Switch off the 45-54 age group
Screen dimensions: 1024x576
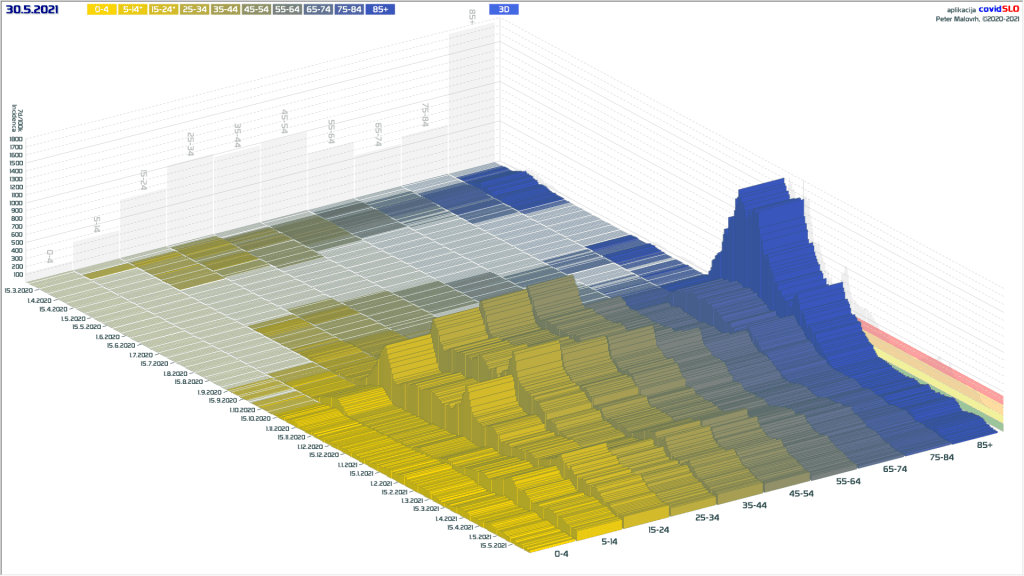tap(257, 9)
